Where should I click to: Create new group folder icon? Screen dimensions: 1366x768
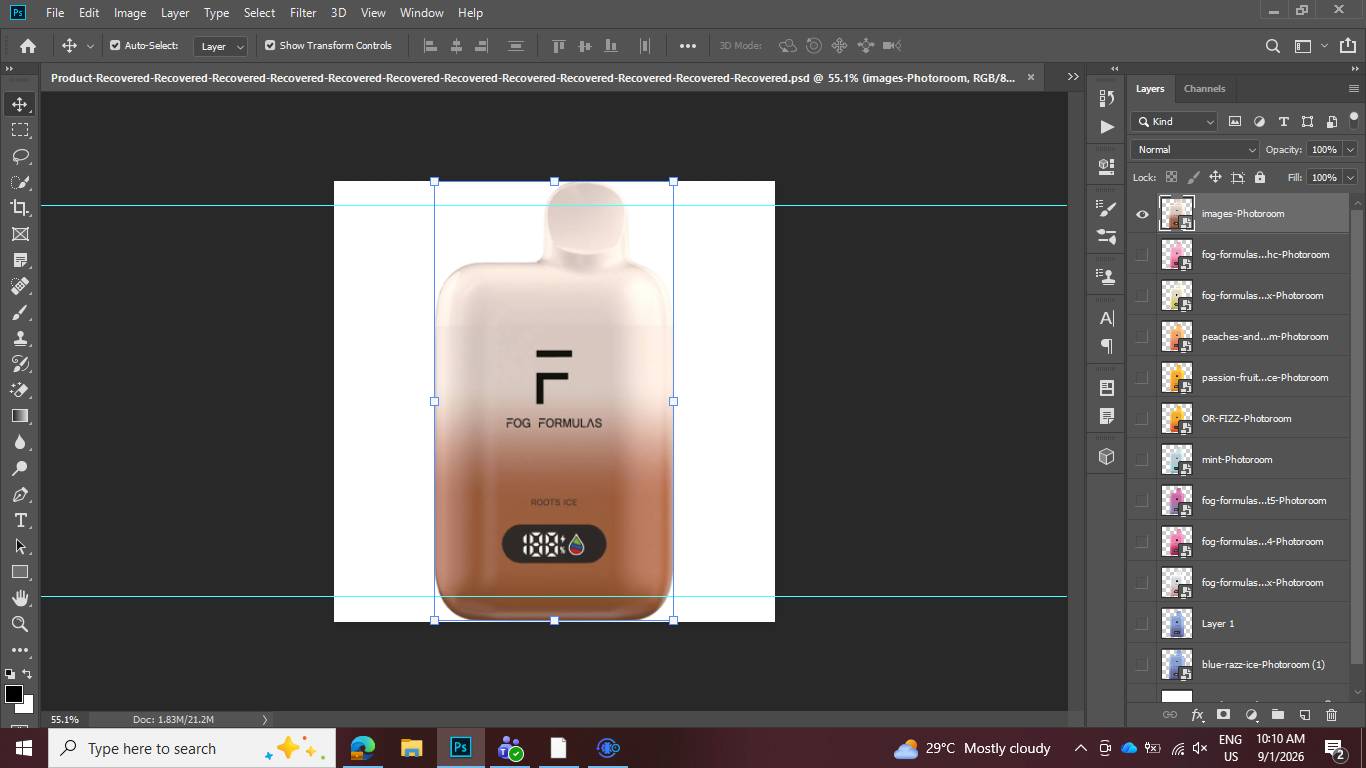pos(1278,715)
